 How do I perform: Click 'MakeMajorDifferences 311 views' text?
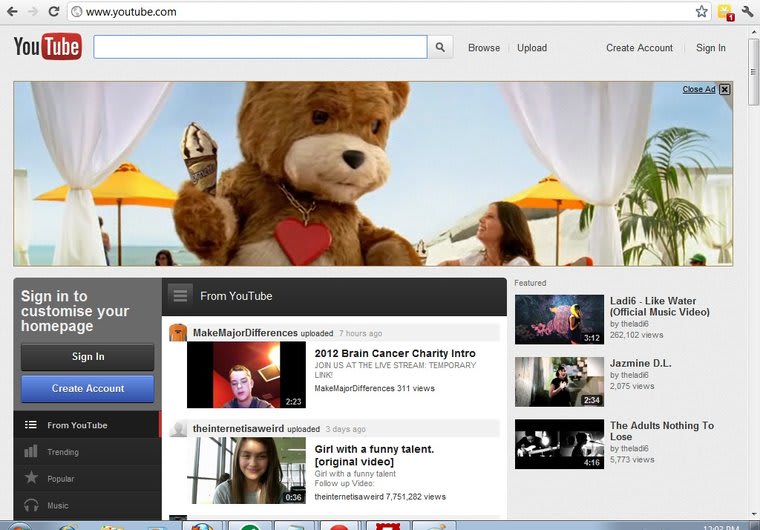tap(374, 388)
